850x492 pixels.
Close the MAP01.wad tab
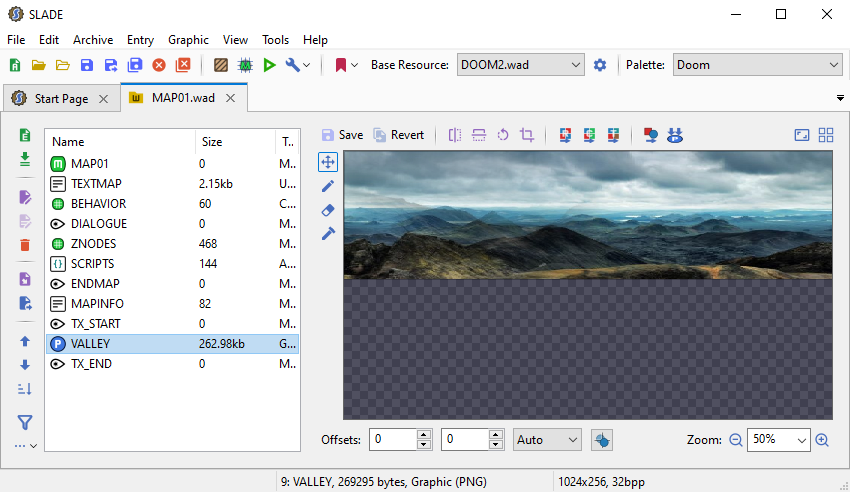coord(230,98)
